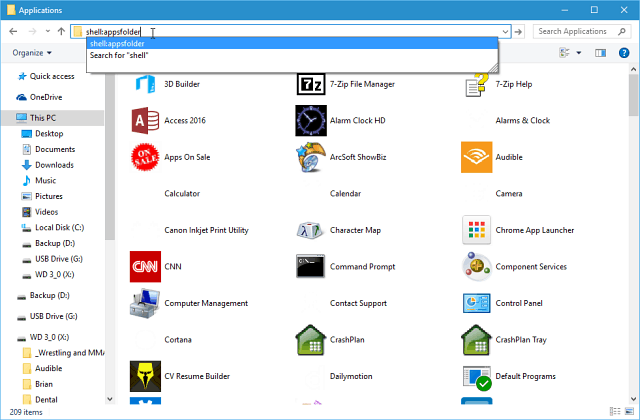Choose Search for "shell" suggestion
This screenshot has width=640, height=420.
pyautogui.click(x=292, y=55)
